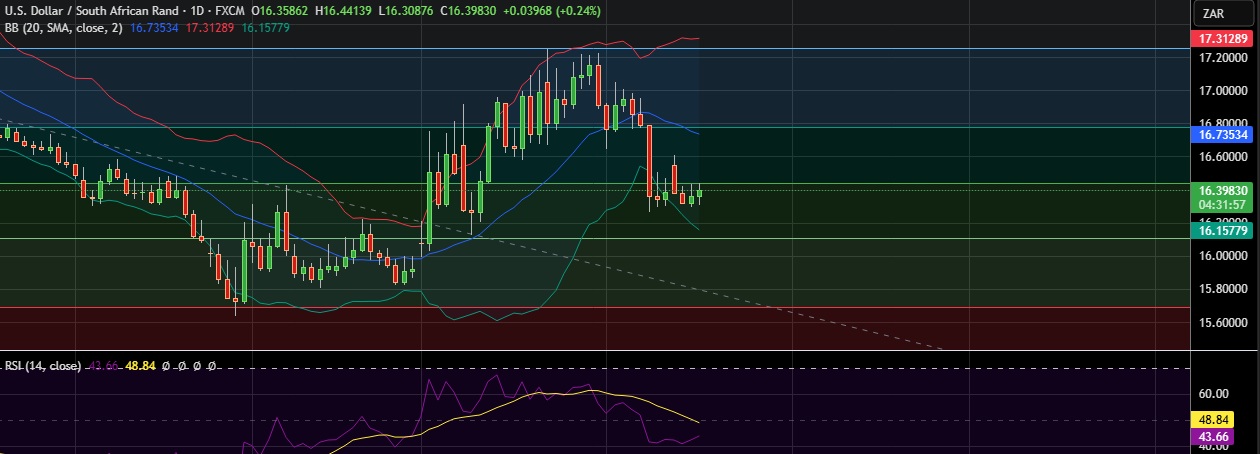
Task: Click the 16.60000 price scale tick
Action: (1223, 157)
